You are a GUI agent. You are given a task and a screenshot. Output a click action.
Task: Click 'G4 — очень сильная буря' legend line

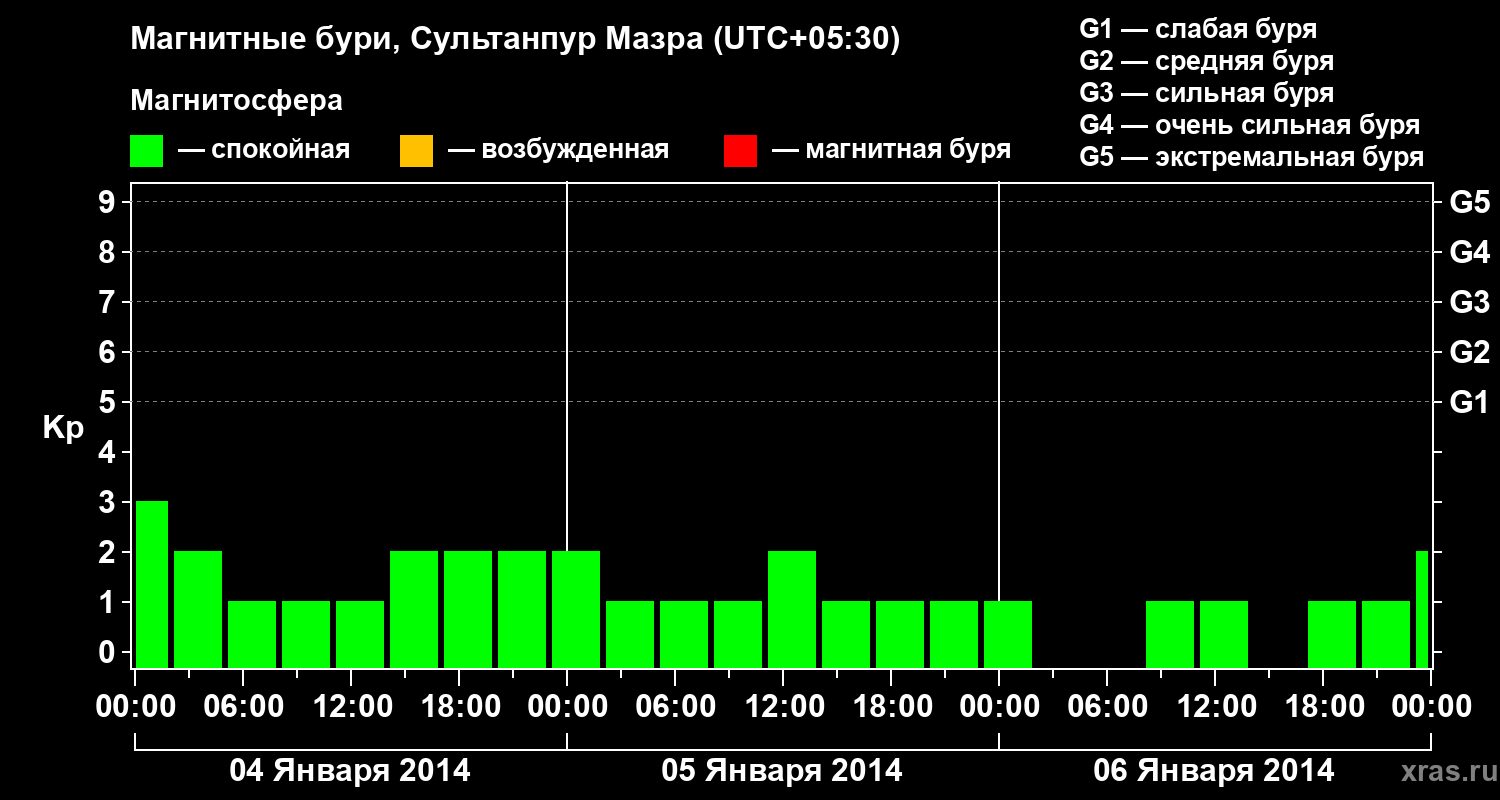tap(1250, 125)
